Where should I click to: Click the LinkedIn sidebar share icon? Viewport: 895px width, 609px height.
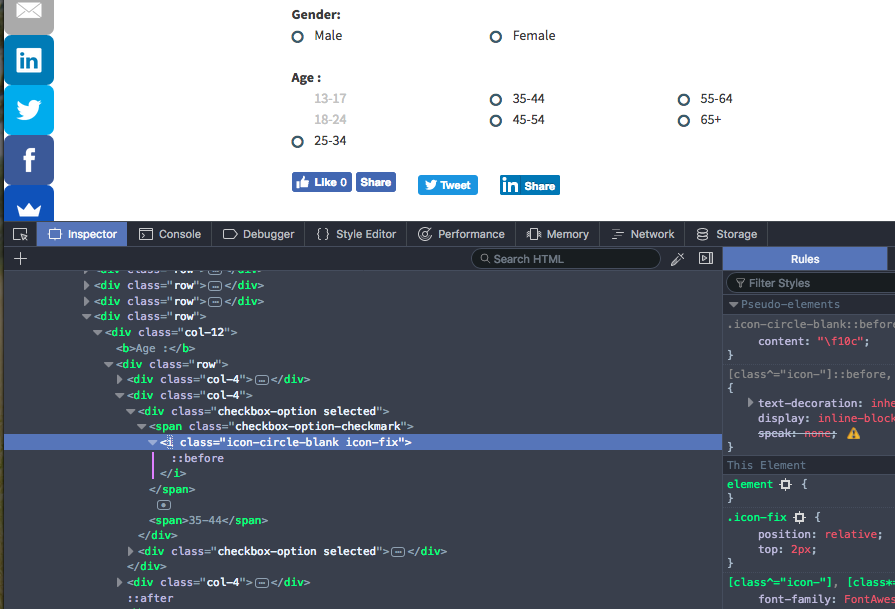pos(29,60)
